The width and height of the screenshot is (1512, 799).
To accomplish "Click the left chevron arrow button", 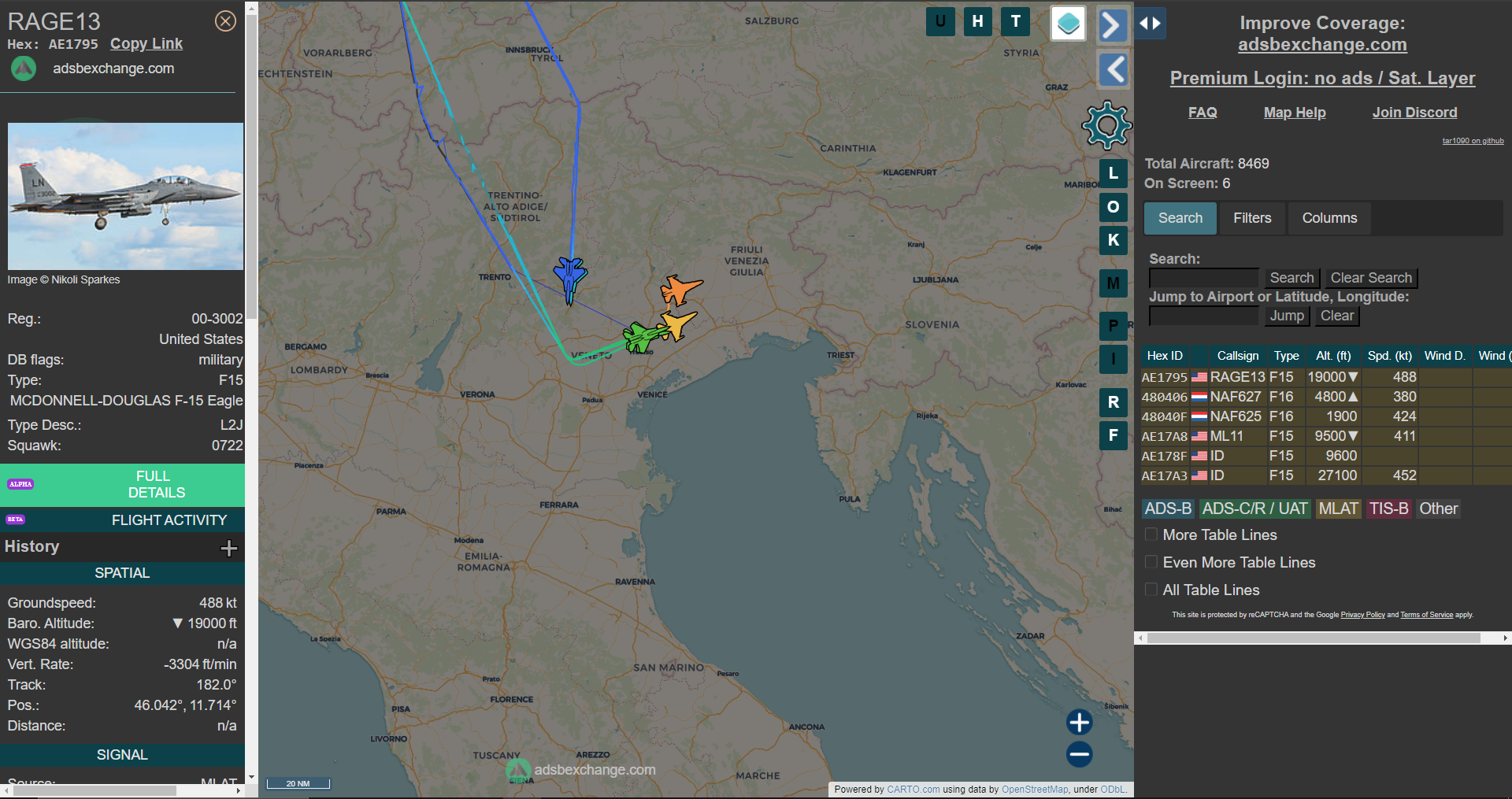I will [x=1112, y=70].
